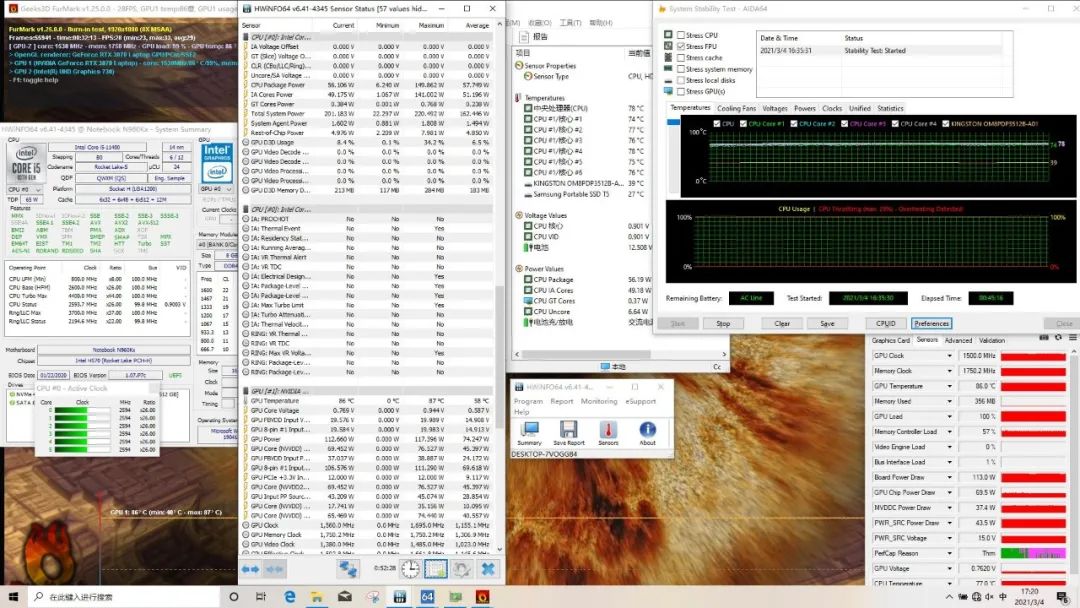1080x608 pixels.
Task: Open the GPU Temperature sensor dropdown
Action: point(950,386)
